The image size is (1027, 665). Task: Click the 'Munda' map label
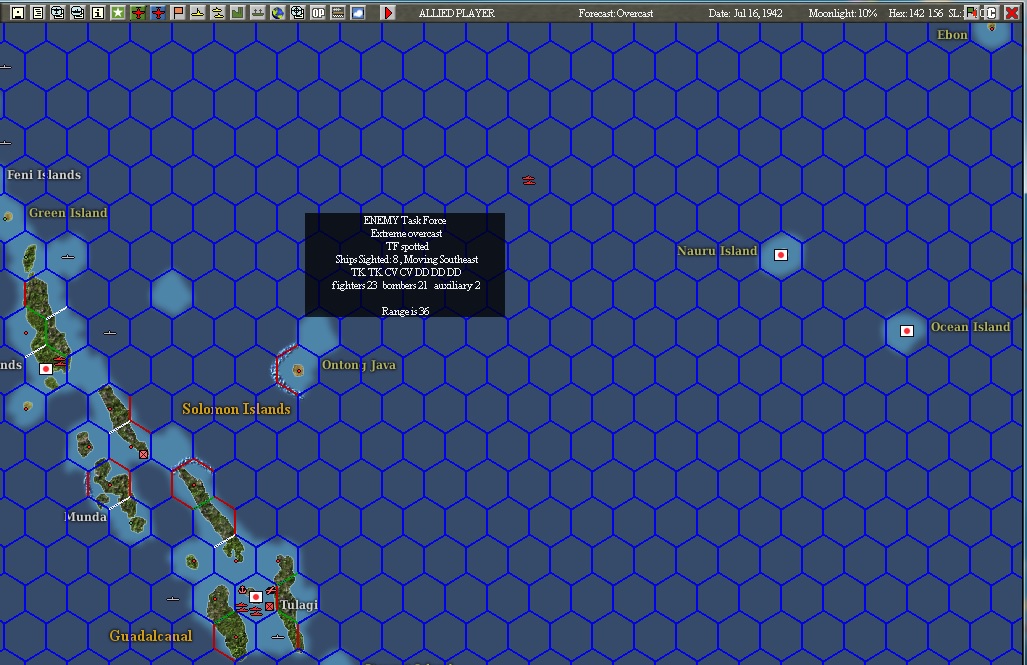pyautogui.click(x=86, y=517)
